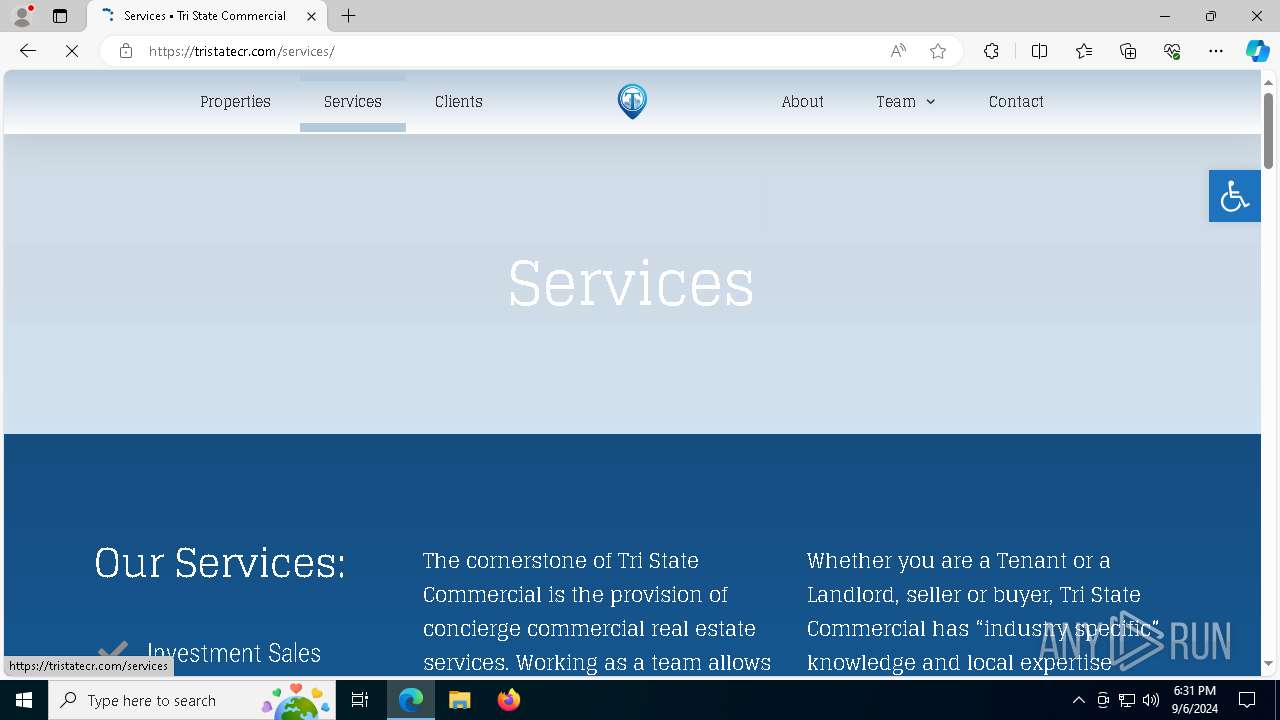Open the Clients page
Viewport: 1280px width, 720px height.
pos(459,101)
